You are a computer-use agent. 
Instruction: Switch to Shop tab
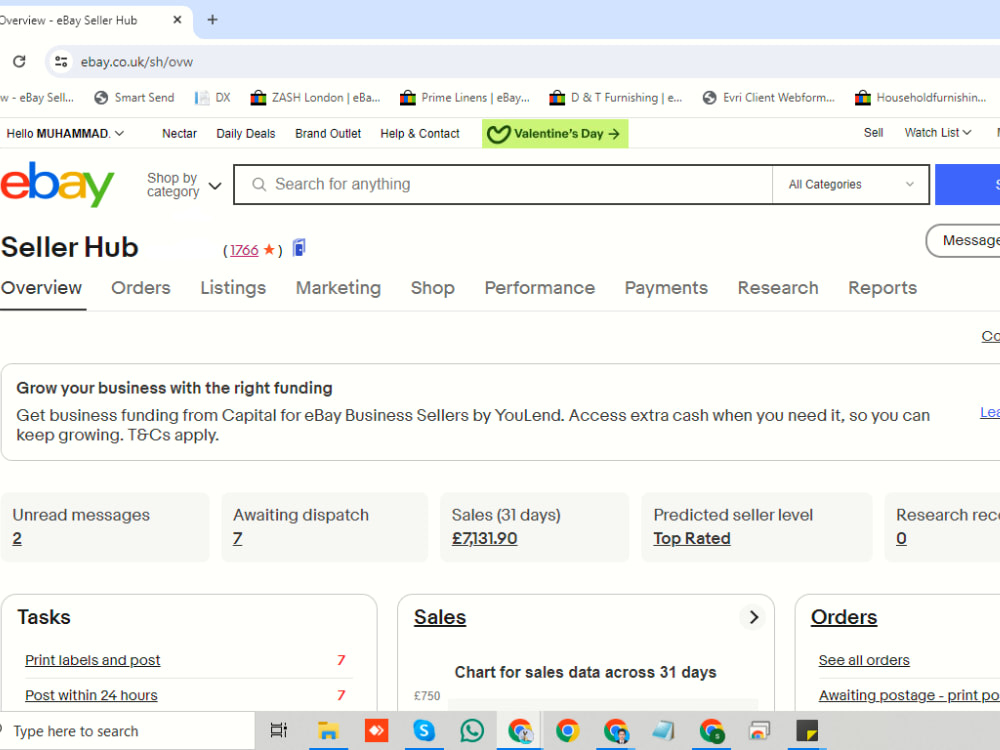pos(432,288)
